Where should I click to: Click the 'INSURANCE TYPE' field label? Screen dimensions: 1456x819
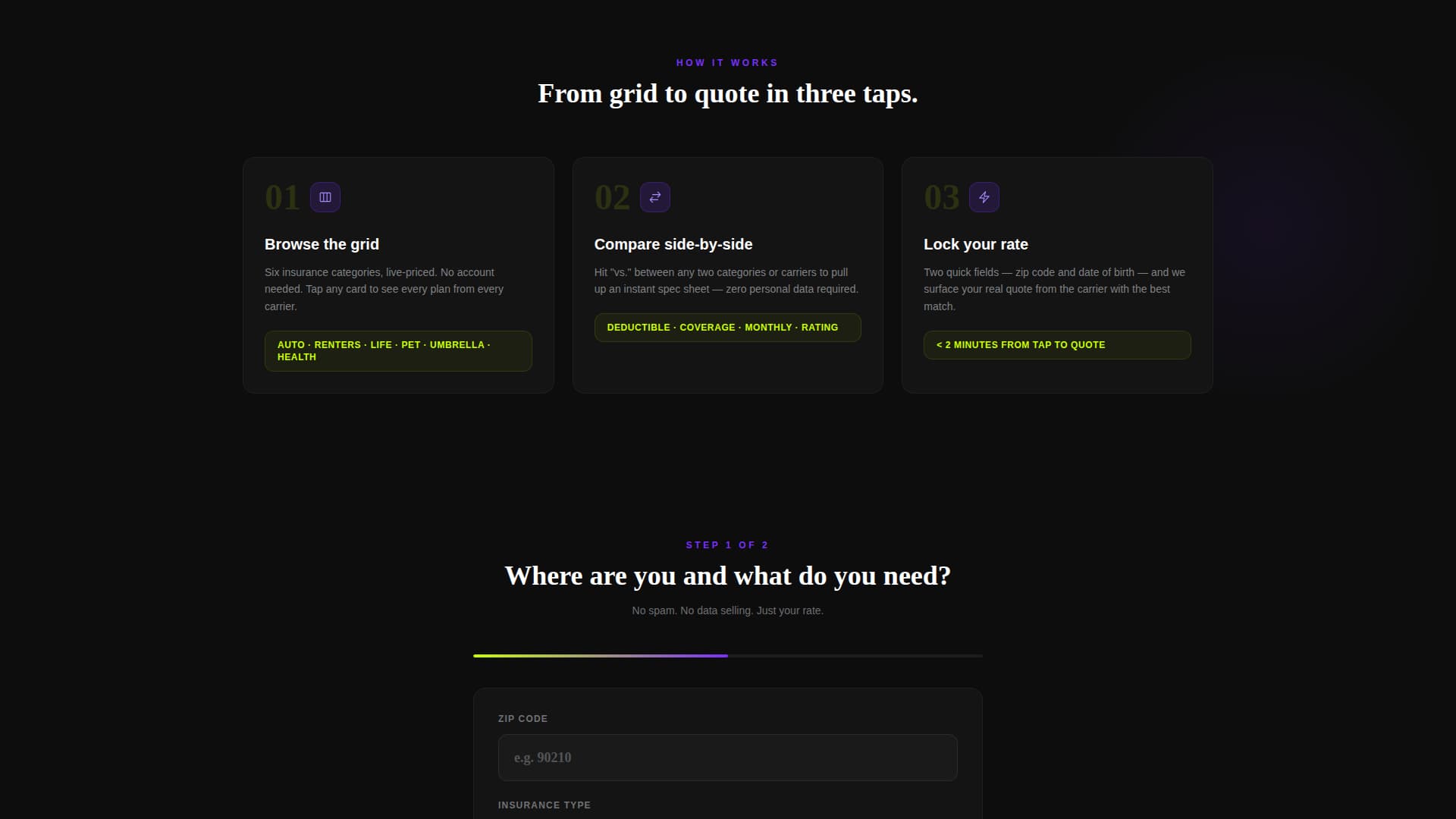pyautogui.click(x=544, y=805)
